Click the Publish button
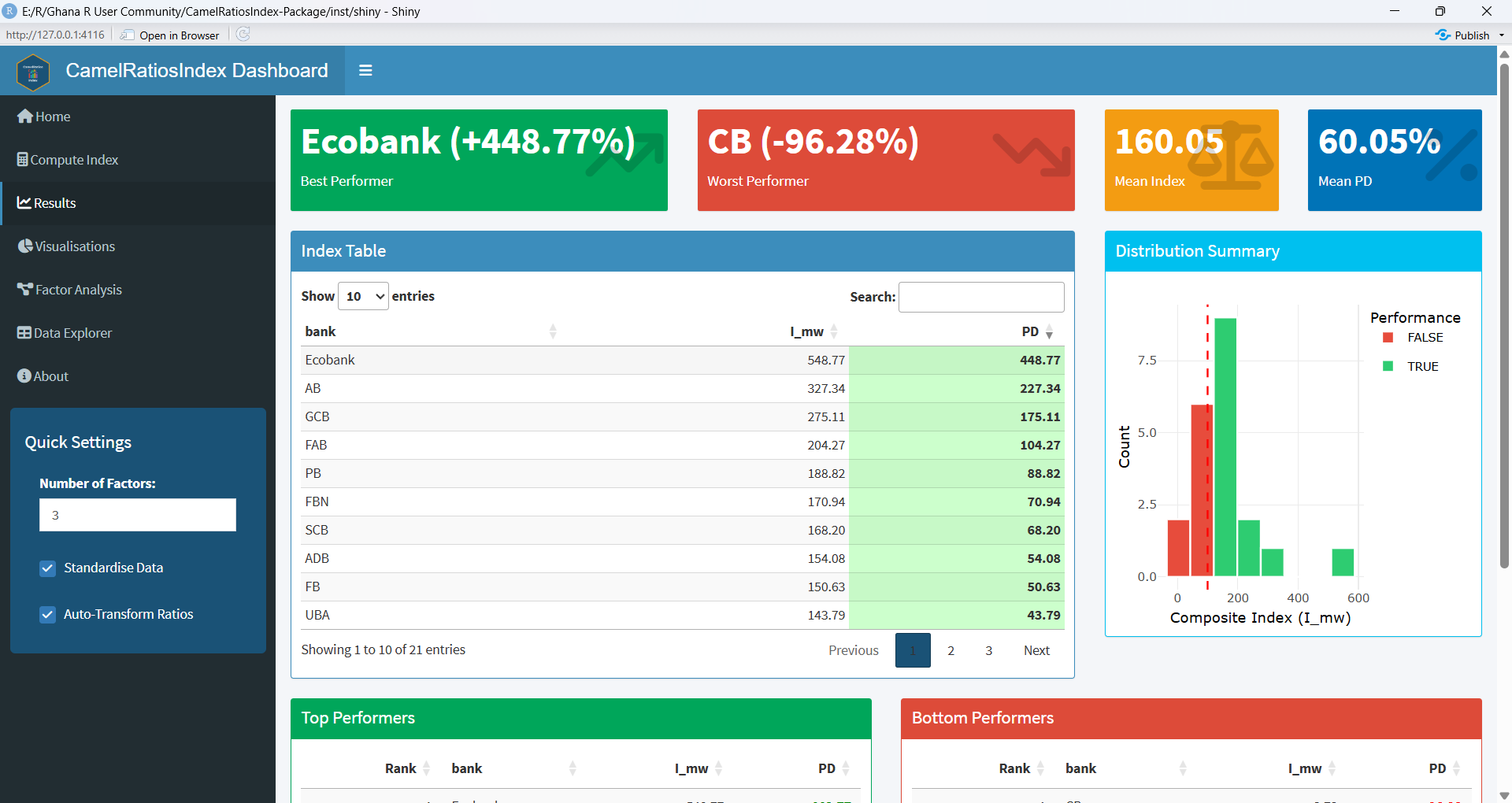The height and width of the screenshot is (803, 1512). click(1463, 35)
